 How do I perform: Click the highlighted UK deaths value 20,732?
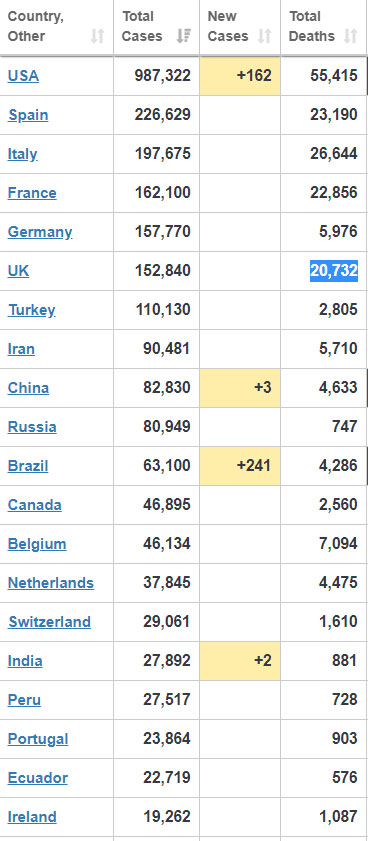coord(334,271)
